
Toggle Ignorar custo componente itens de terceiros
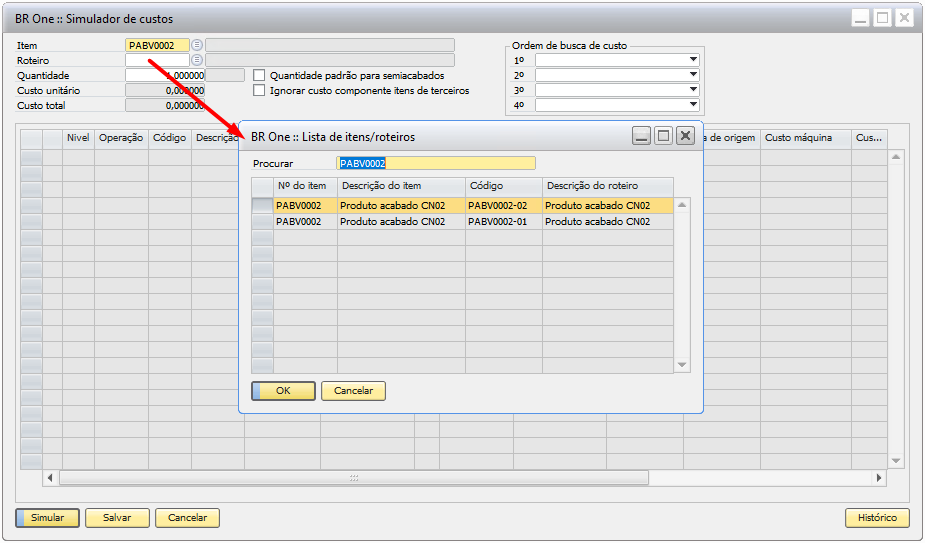(x=260, y=90)
